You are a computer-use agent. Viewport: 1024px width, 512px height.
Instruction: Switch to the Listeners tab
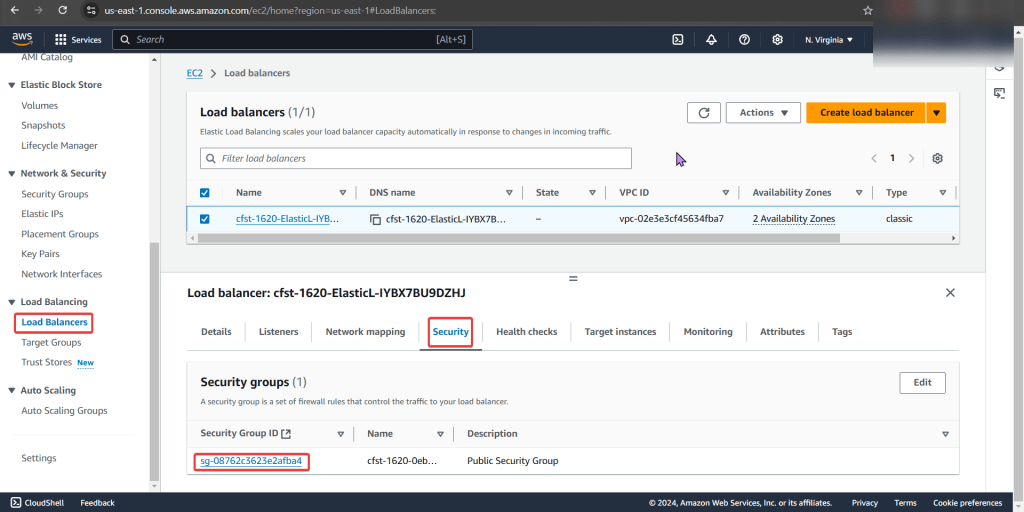click(x=278, y=332)
